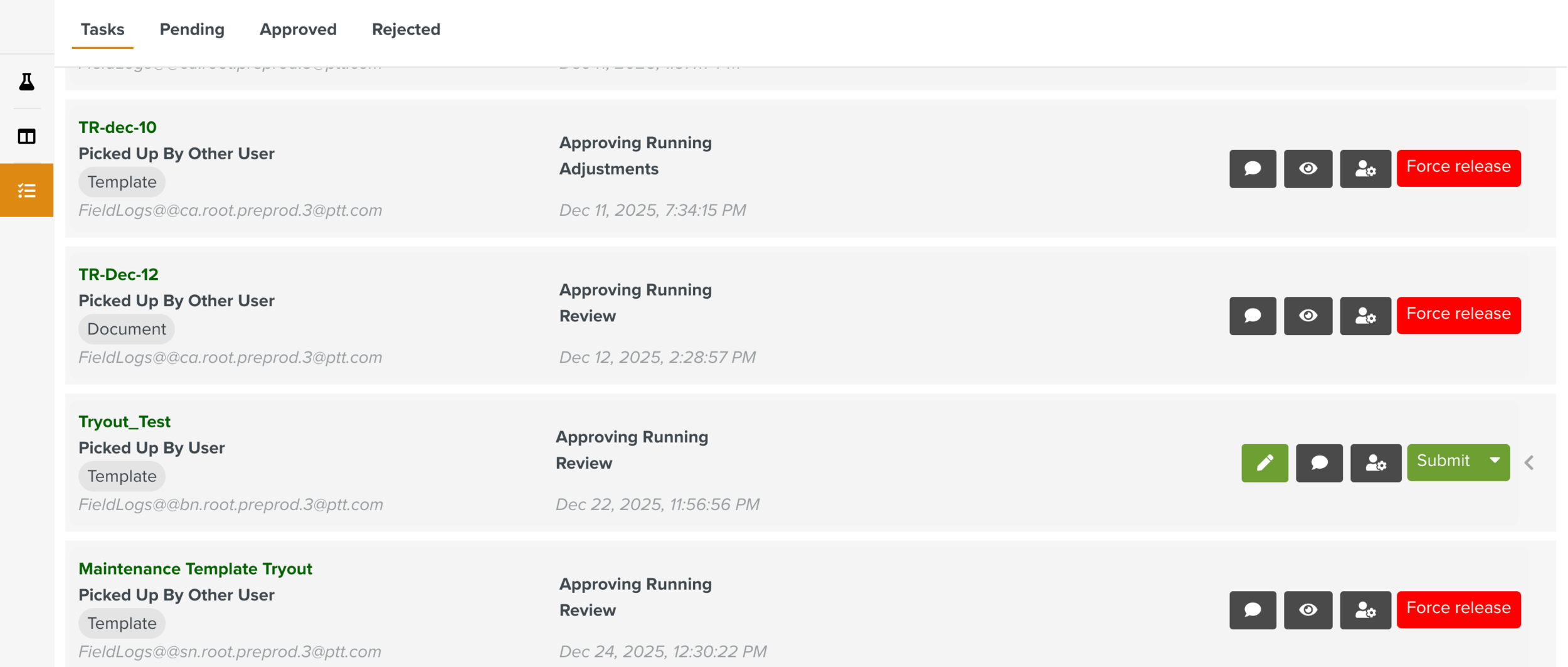Open comments for TR-dec-10

[1253, 168]
